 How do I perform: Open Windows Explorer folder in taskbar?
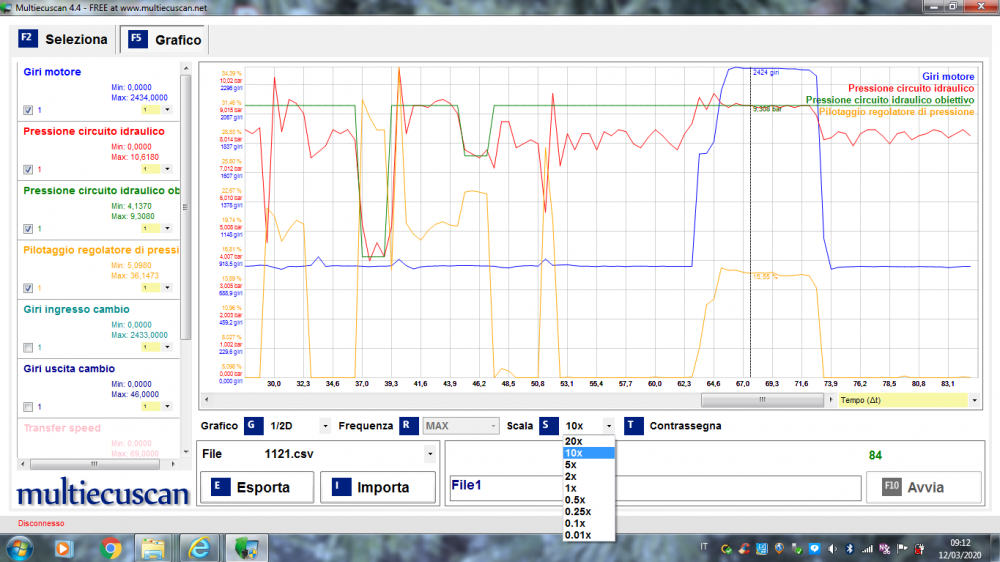coord(154,547)
